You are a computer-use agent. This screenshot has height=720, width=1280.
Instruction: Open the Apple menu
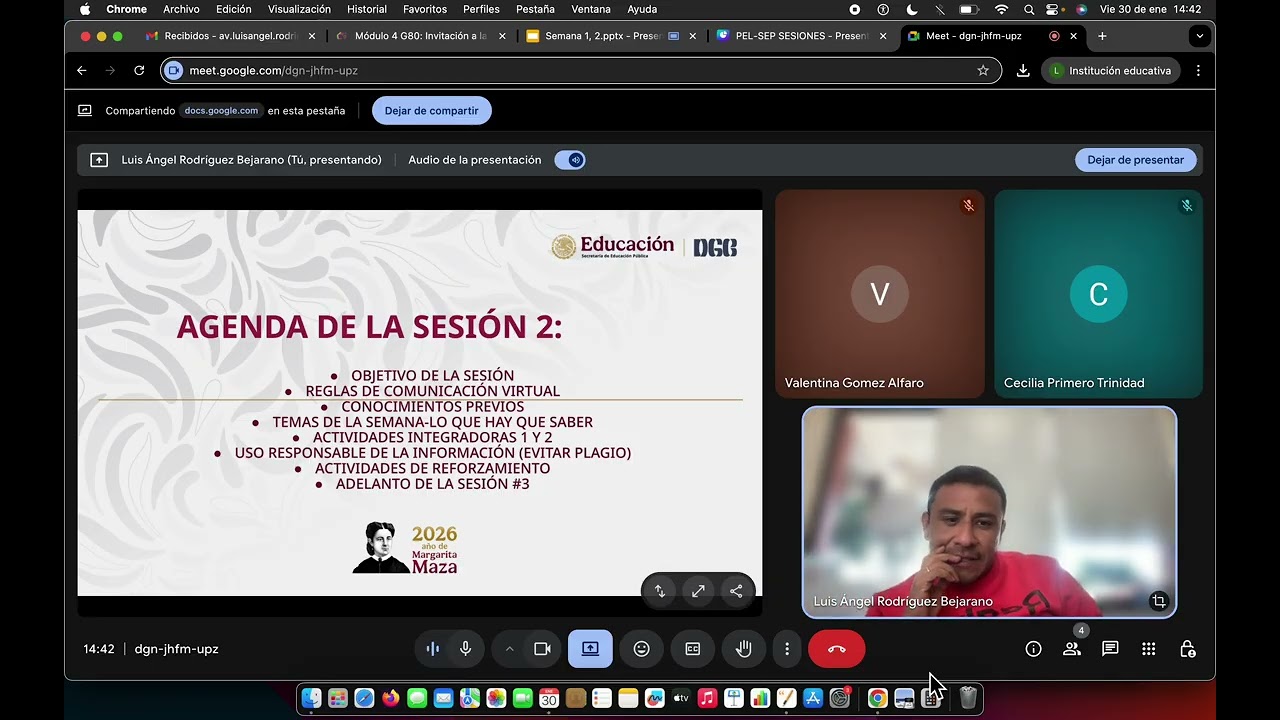[x=85, y=9]
